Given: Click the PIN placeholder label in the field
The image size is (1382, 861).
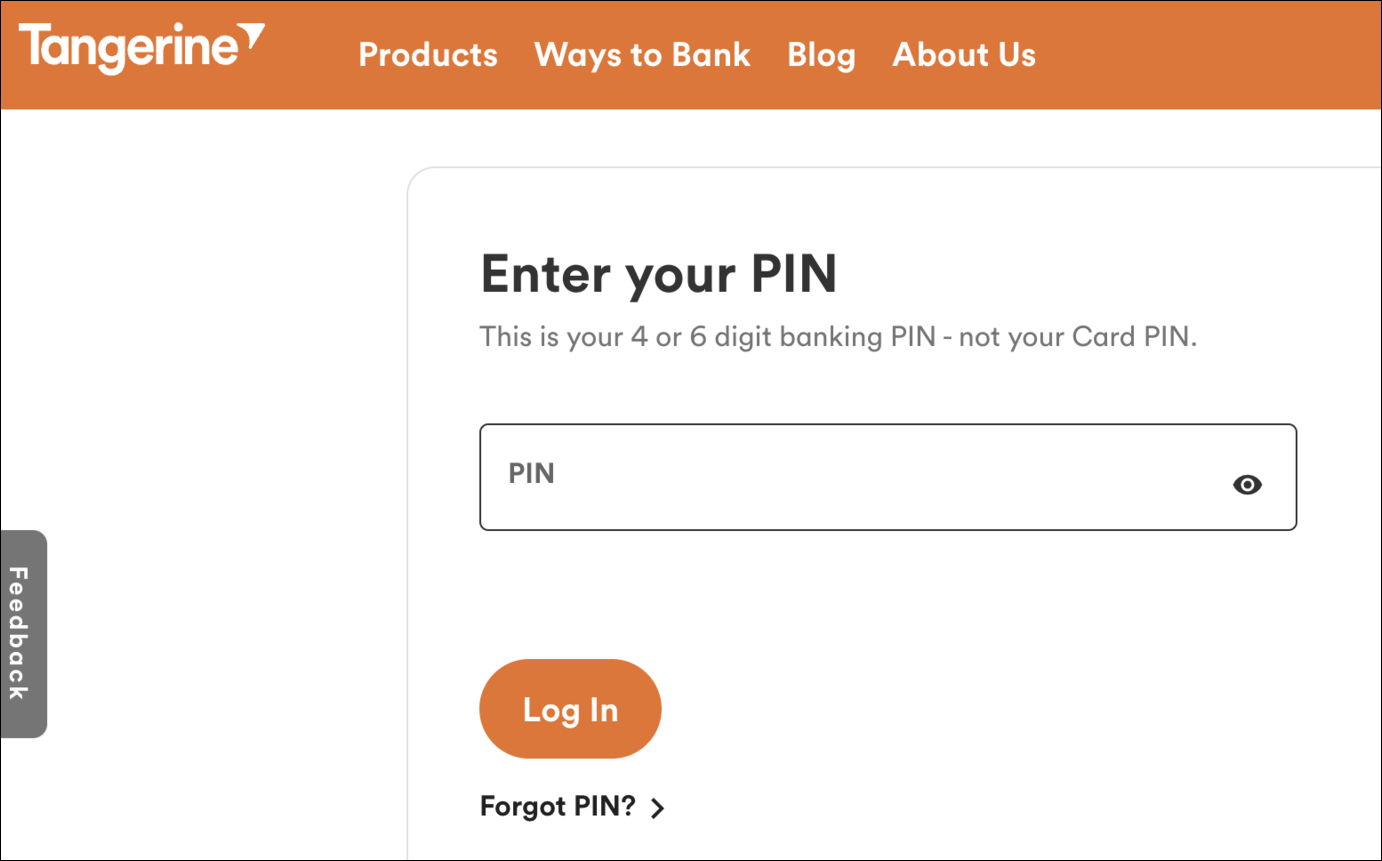Looking at the screenshot, I should pos(531,473).
